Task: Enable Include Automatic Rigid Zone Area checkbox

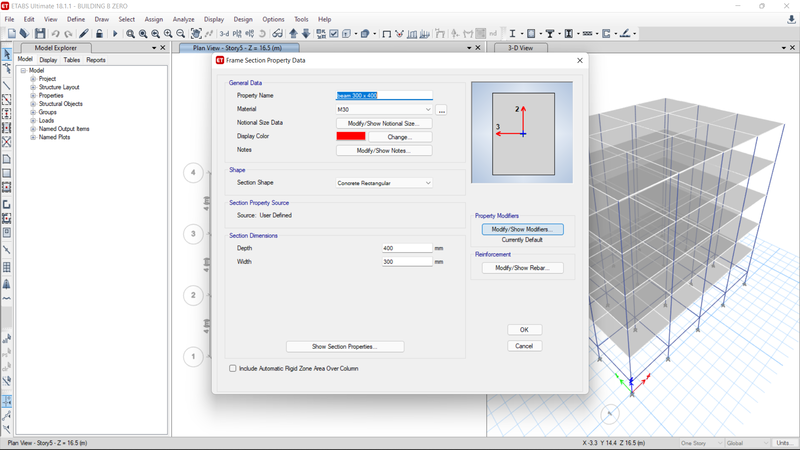Action: [x=233, y=368]
